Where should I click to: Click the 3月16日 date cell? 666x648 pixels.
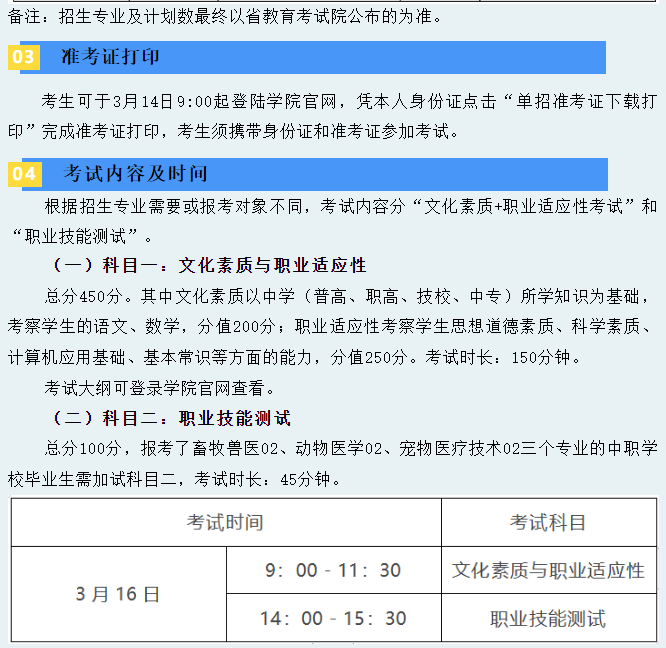(119, 594)
